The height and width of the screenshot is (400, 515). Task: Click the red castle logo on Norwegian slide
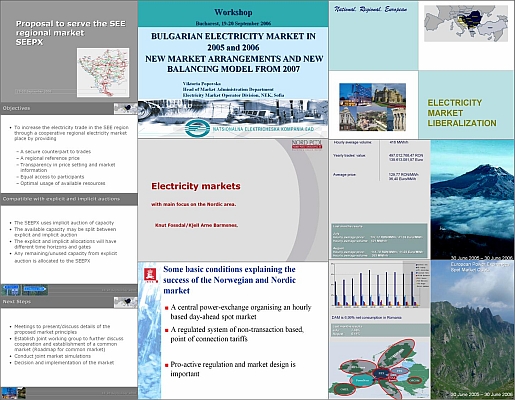pos(150,274)
